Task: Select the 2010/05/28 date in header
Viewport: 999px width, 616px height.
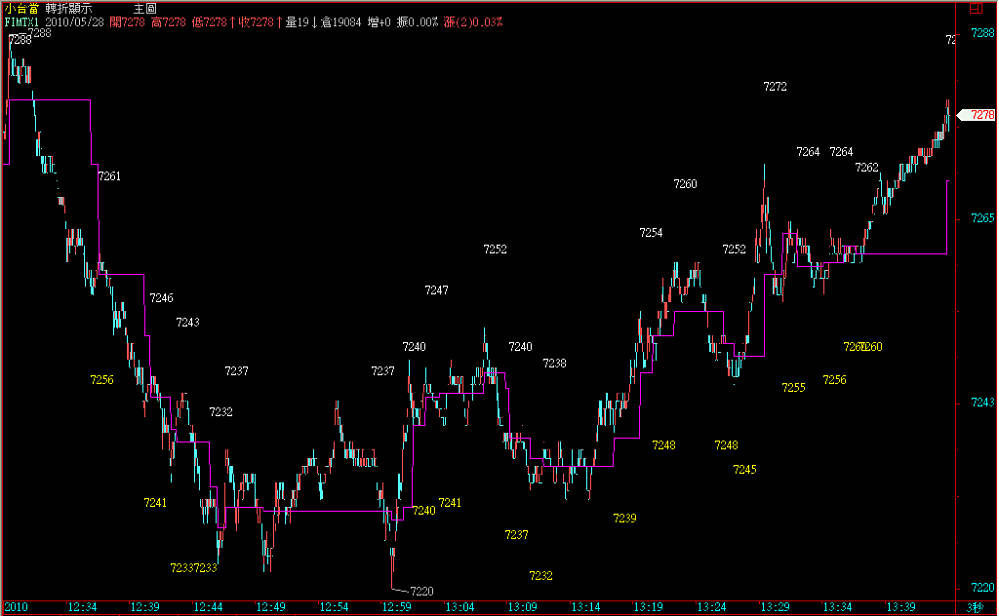Action: point(77,21)
